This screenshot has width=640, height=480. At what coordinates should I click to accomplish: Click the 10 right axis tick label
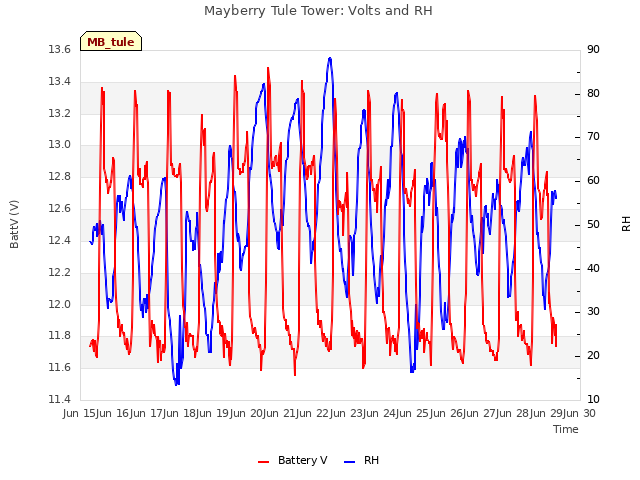point(593,399)
